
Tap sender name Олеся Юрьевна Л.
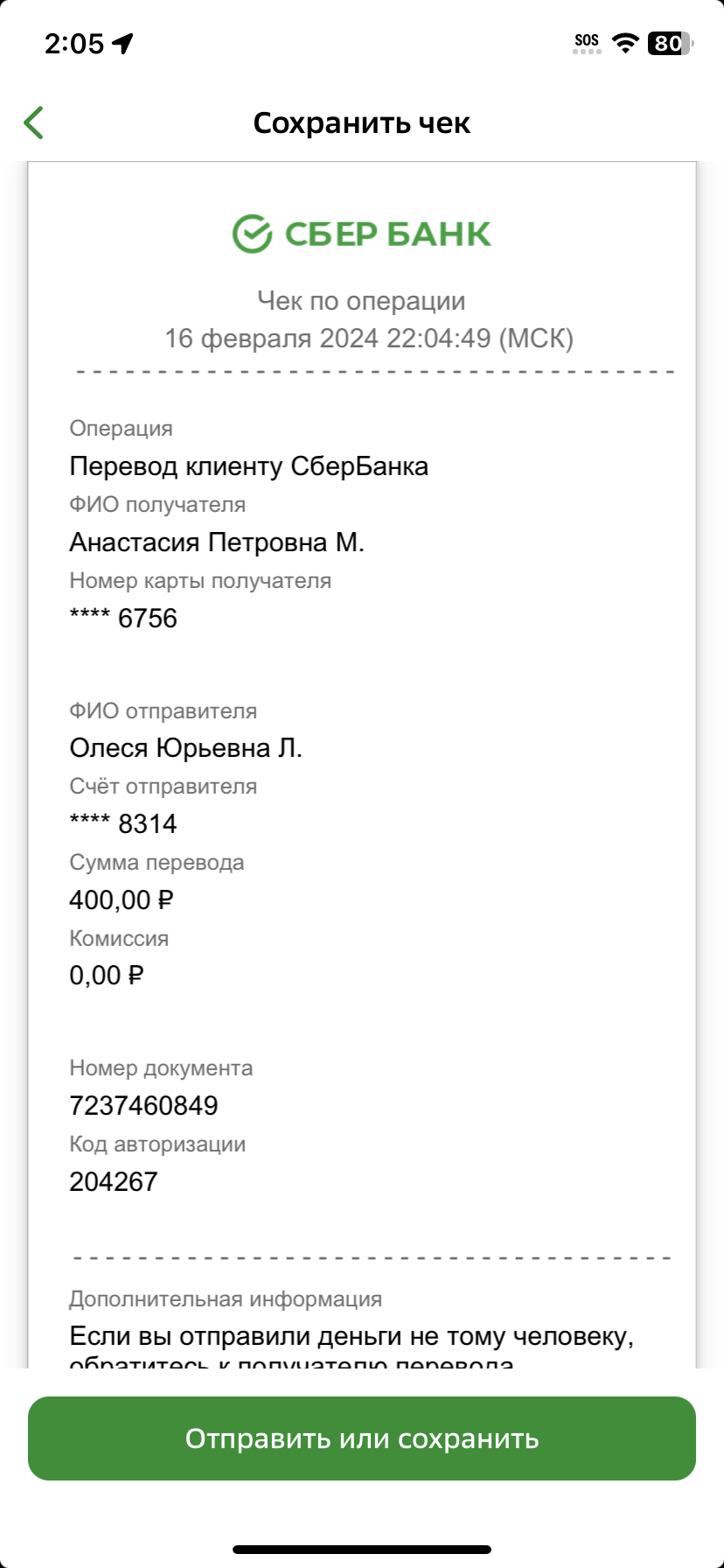(x=185, y=748)
